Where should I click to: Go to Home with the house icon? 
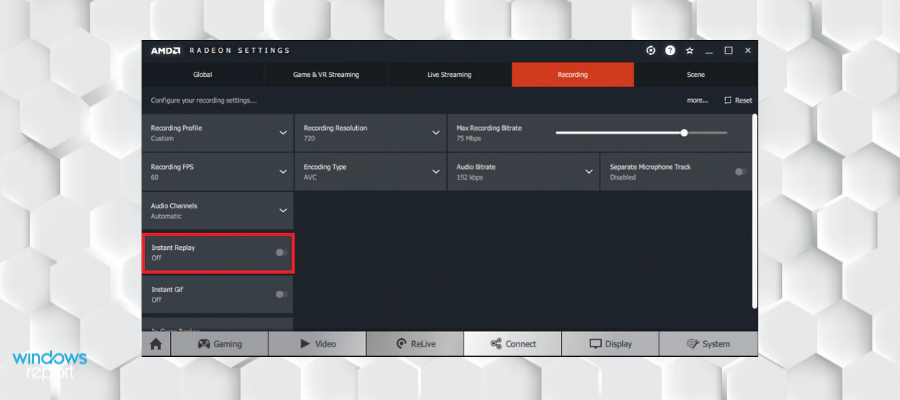coord(156,344)
